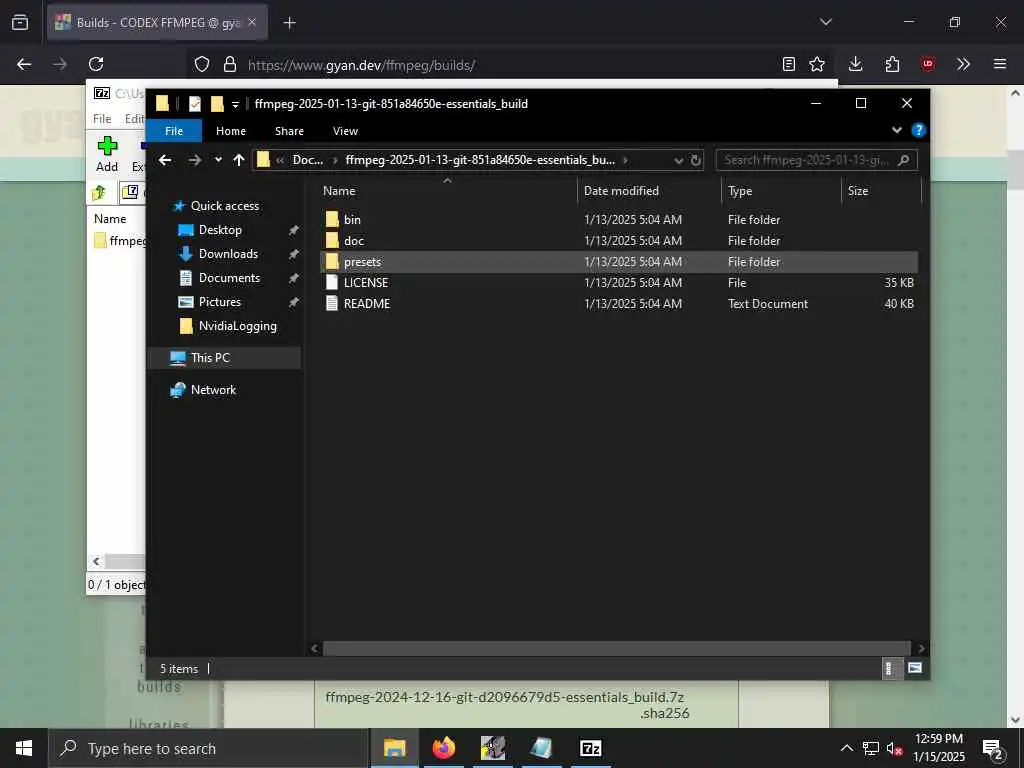Open File menu in 7-Zip window

[x=102, y=119]
